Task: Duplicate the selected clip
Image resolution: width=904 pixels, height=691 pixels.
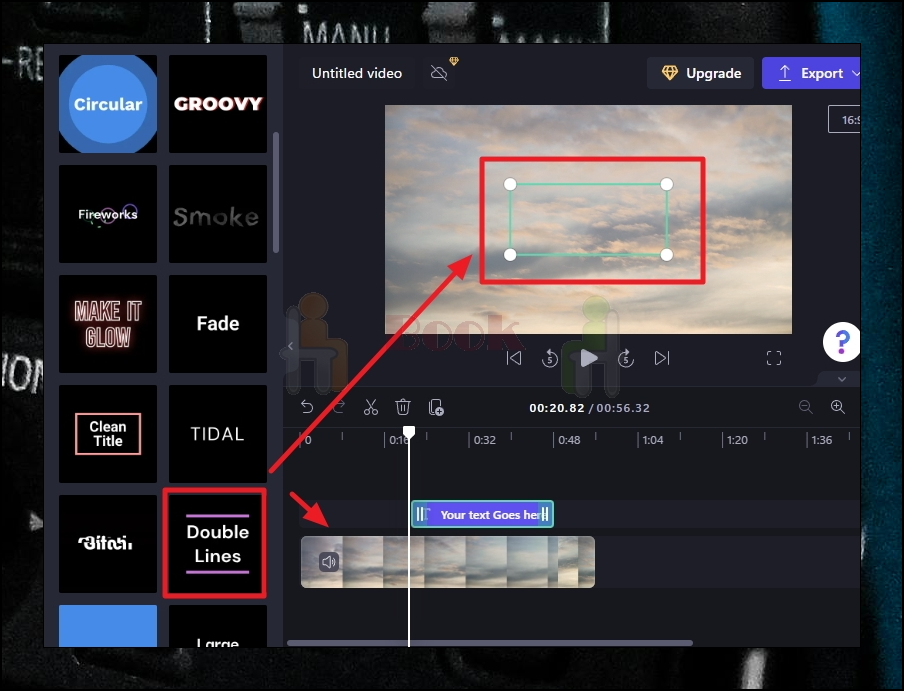Action: tap(436, 407)
